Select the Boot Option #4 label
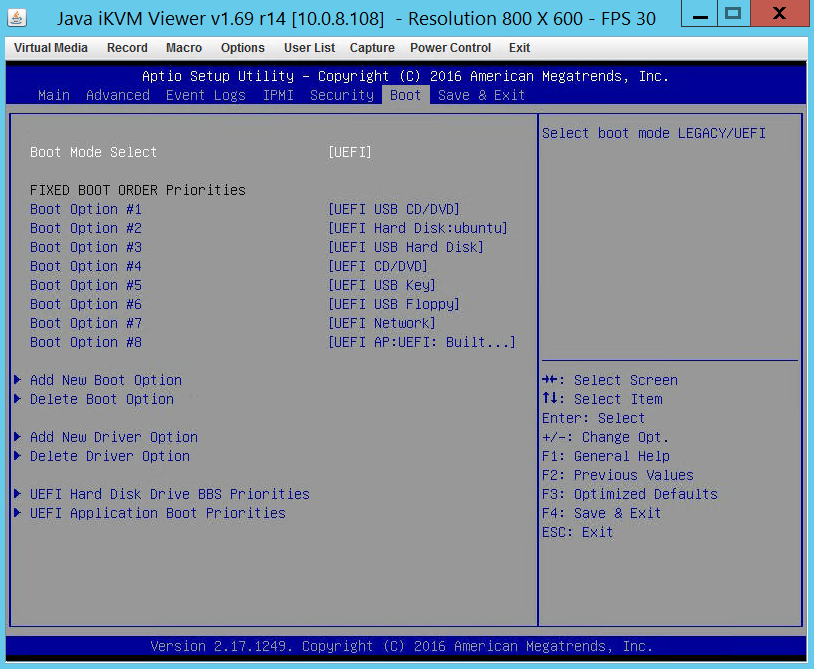Viewport: 814px width, 669px height. [x=86, y=266]
